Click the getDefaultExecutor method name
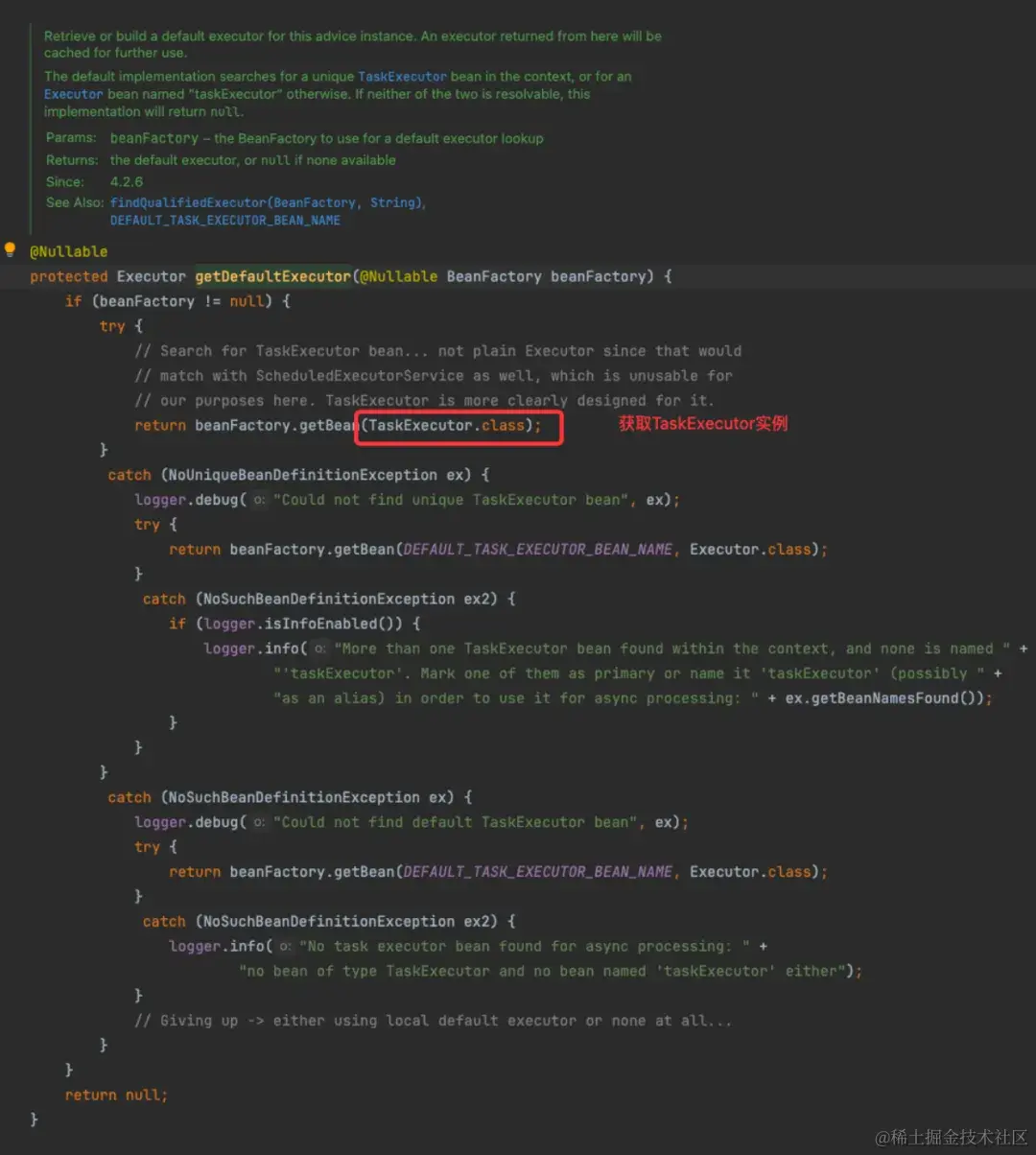1036x1155 pixels. coord(273,276)
